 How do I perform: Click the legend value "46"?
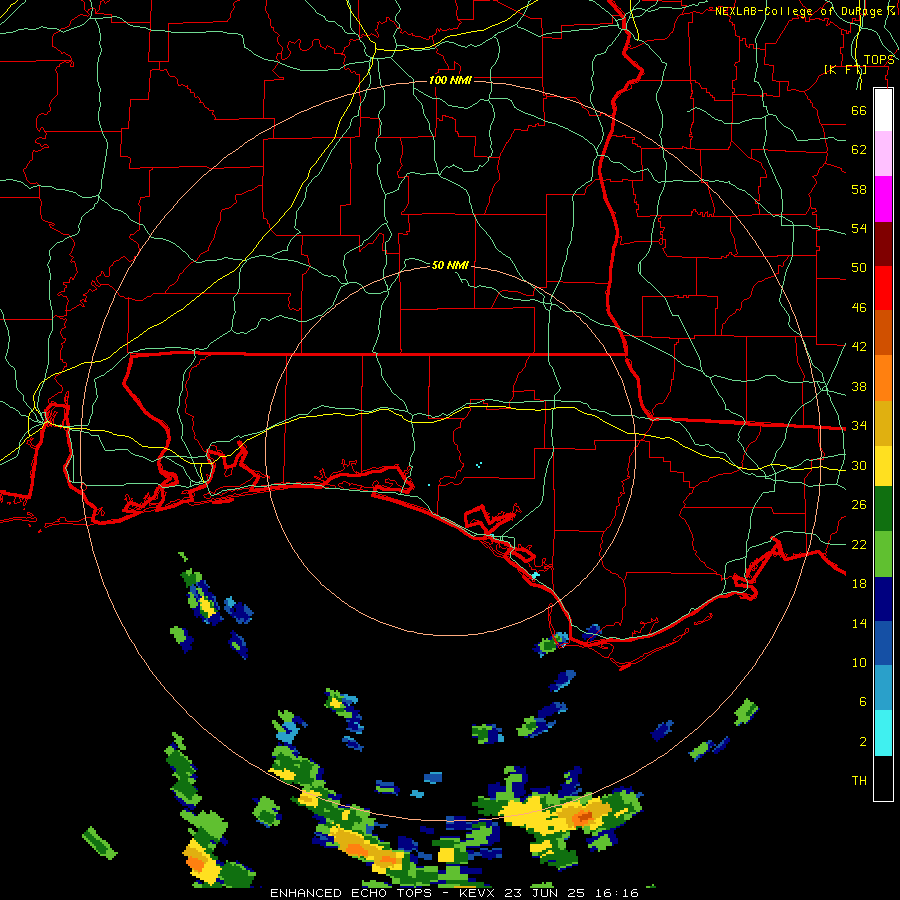pyautogui.click(x=859, y=308)
